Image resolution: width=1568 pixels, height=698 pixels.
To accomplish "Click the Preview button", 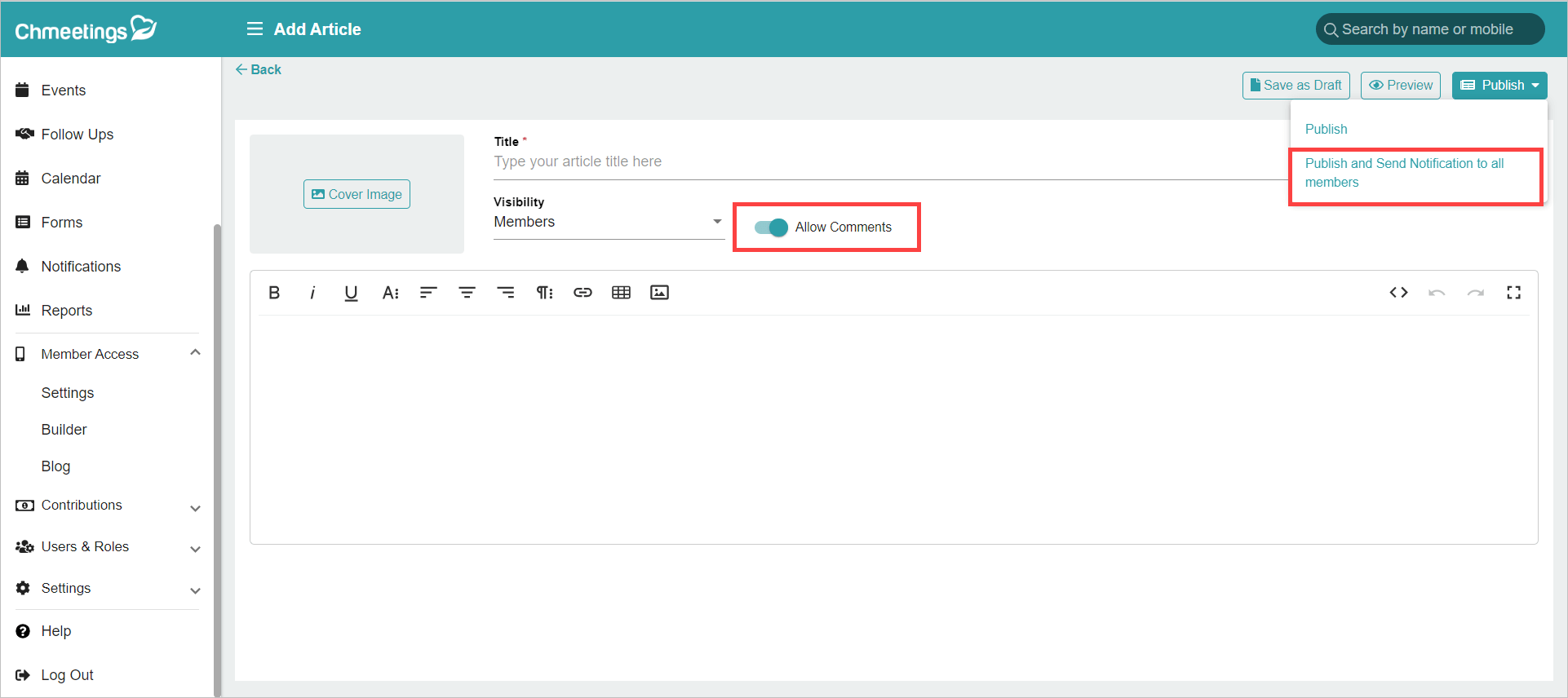I will [x=1401, y=86].
